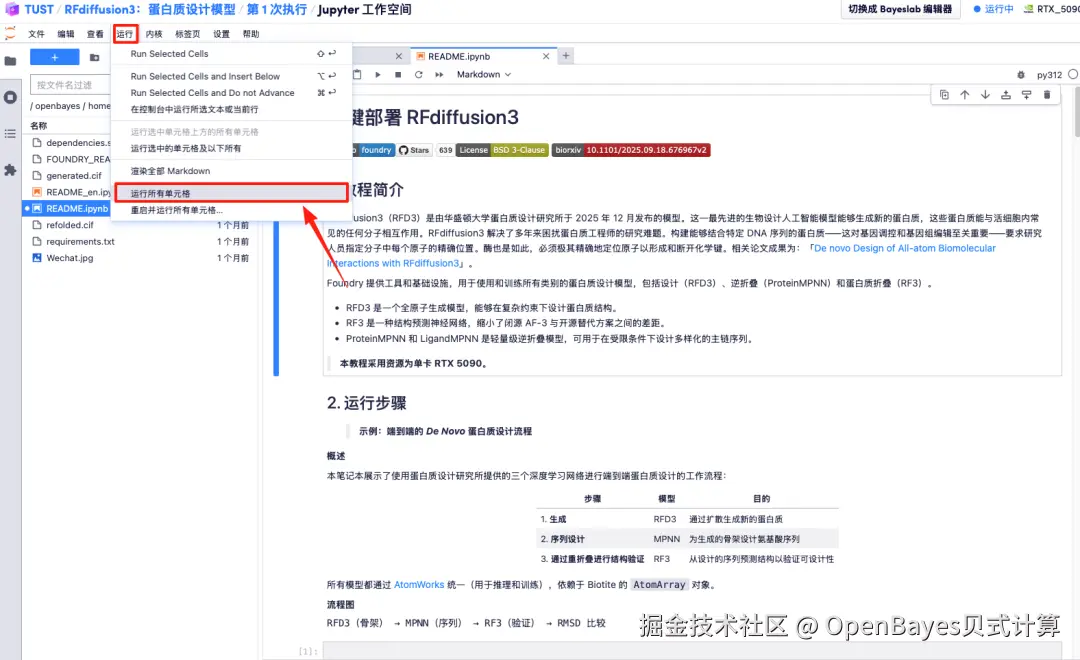Interrupt the kernel with stop icon
The image size is (1080, 660).
pyautogui.click(x=398, y=74)
